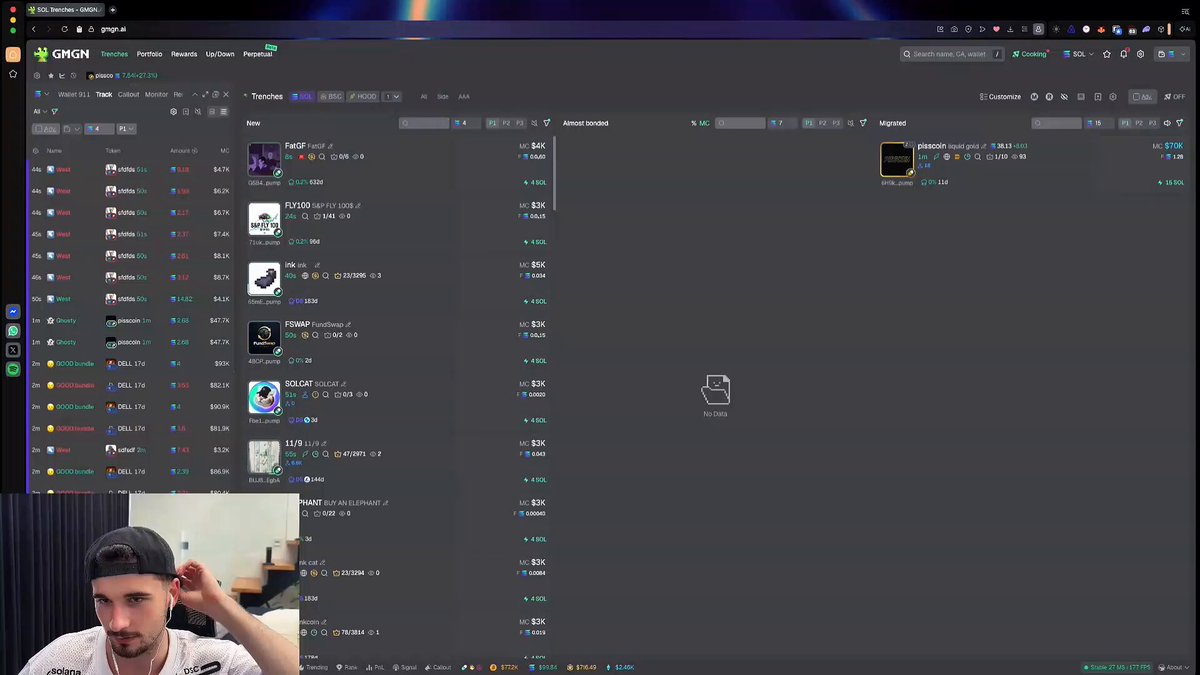Open the filter icon in Migrated column
The height and width of the screenshot is (675, 1200).
point(1180,123)
